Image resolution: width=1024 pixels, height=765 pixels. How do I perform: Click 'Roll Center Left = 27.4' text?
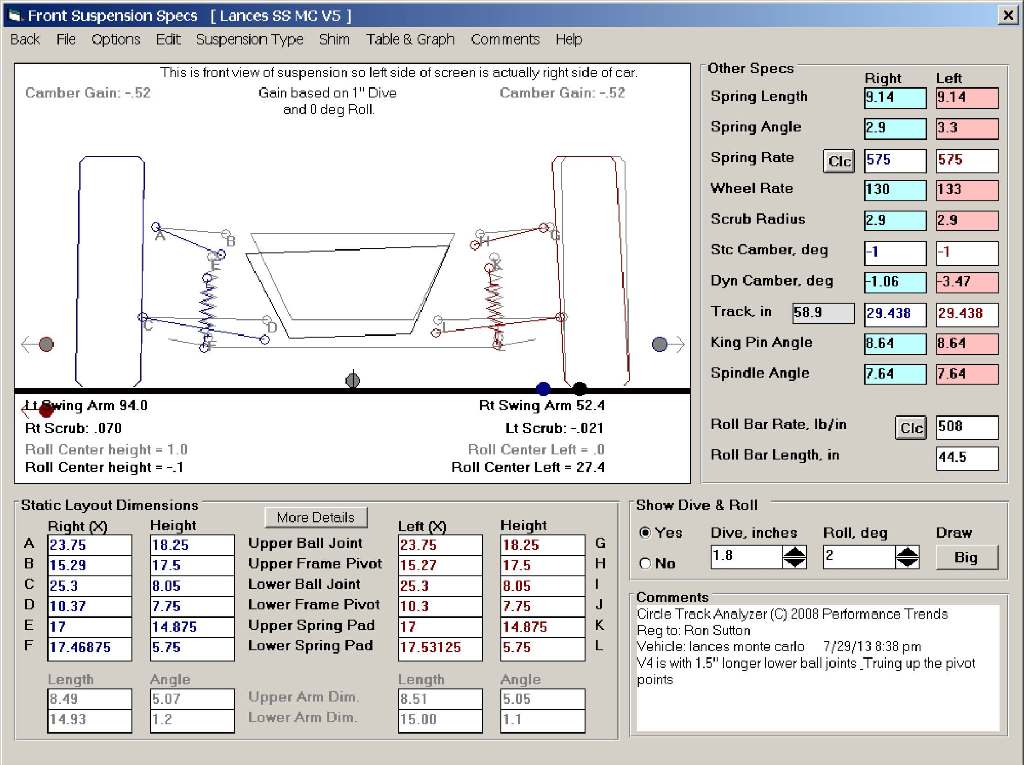pos(528,468)
